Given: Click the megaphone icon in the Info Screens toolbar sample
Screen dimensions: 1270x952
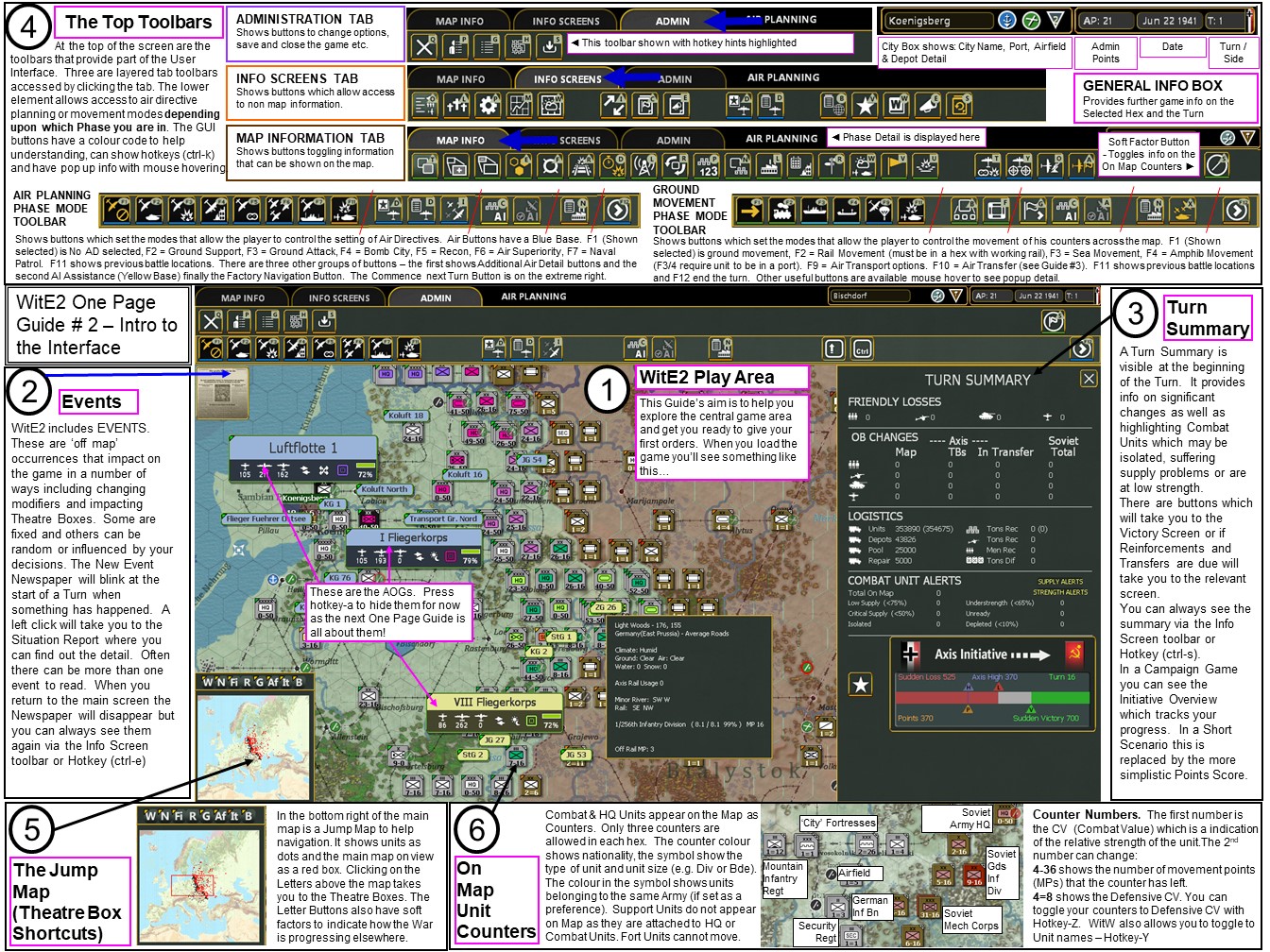Looking at the screenshot, I should click(928, 105).
